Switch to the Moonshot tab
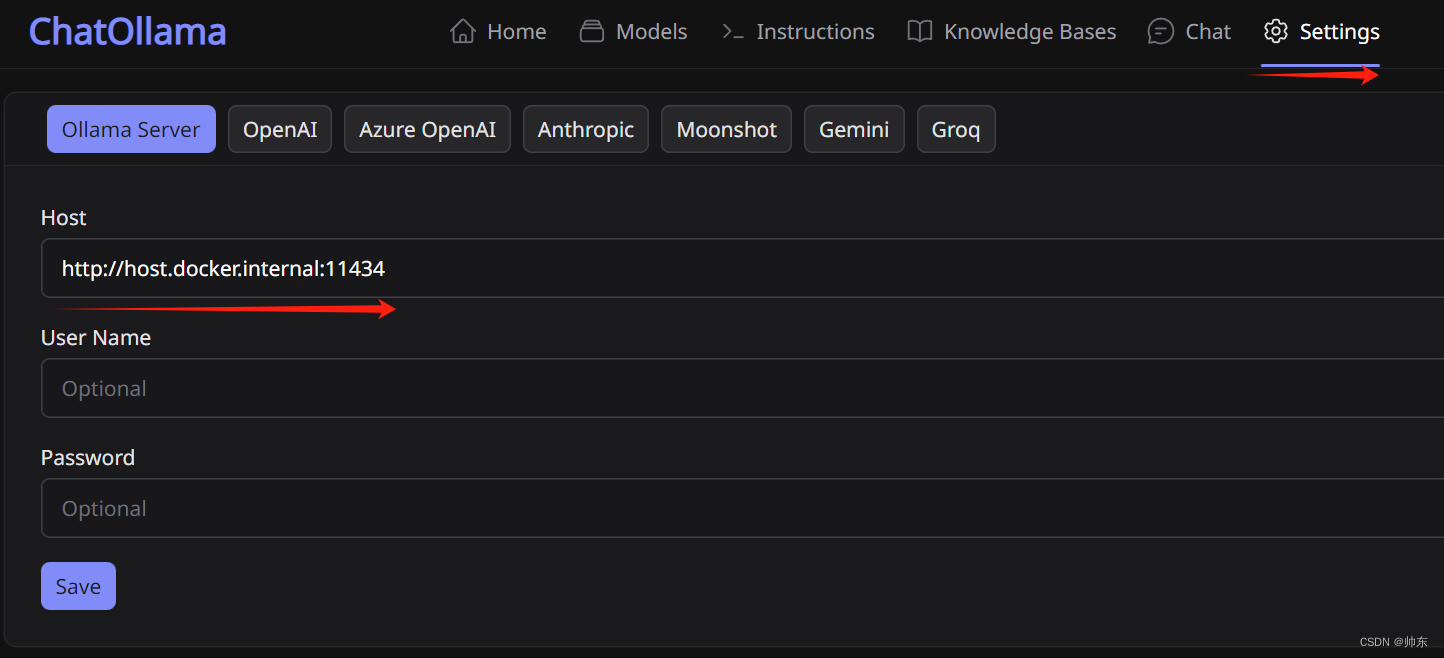The height and width of the screenshot is (658, 1444). point(727,129)
